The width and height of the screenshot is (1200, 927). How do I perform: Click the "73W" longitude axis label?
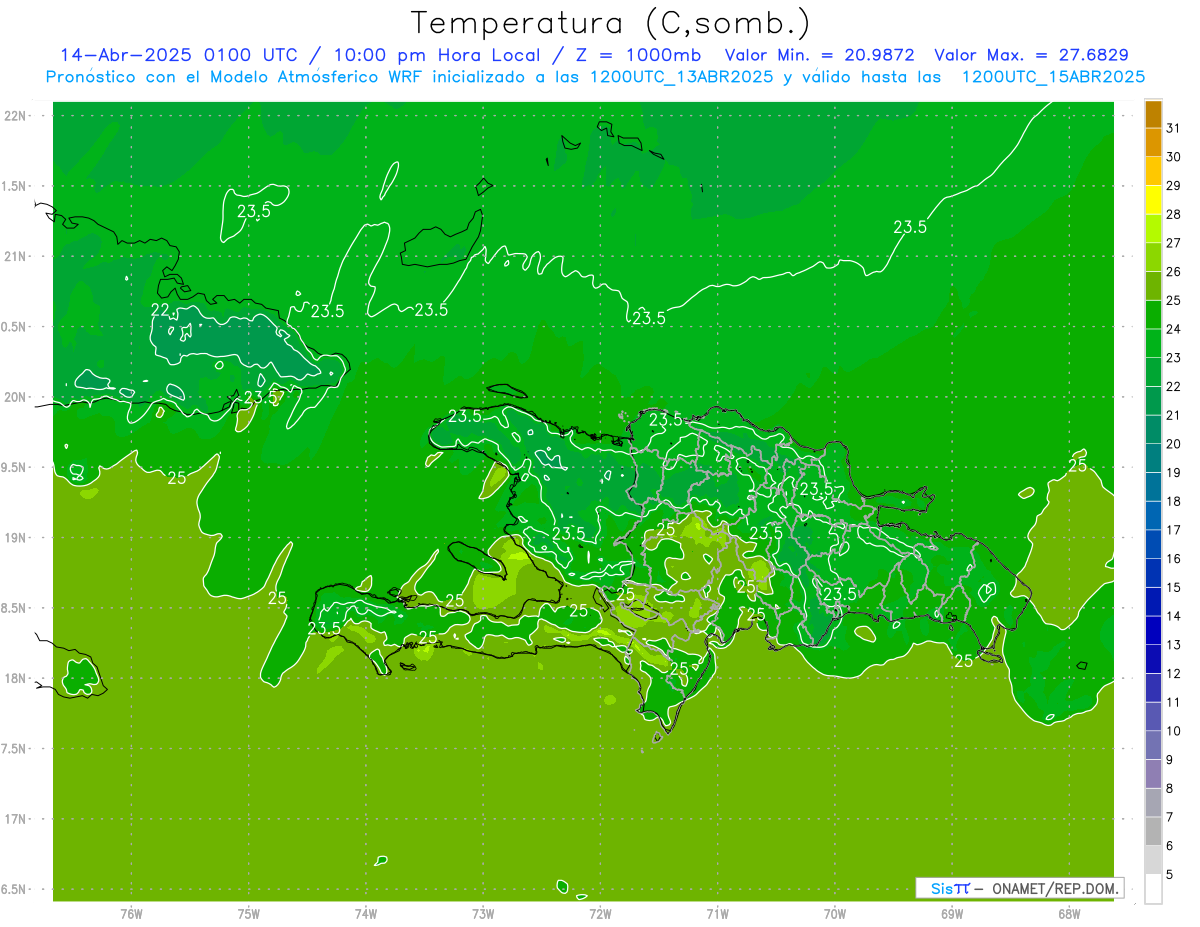[483, 913]
